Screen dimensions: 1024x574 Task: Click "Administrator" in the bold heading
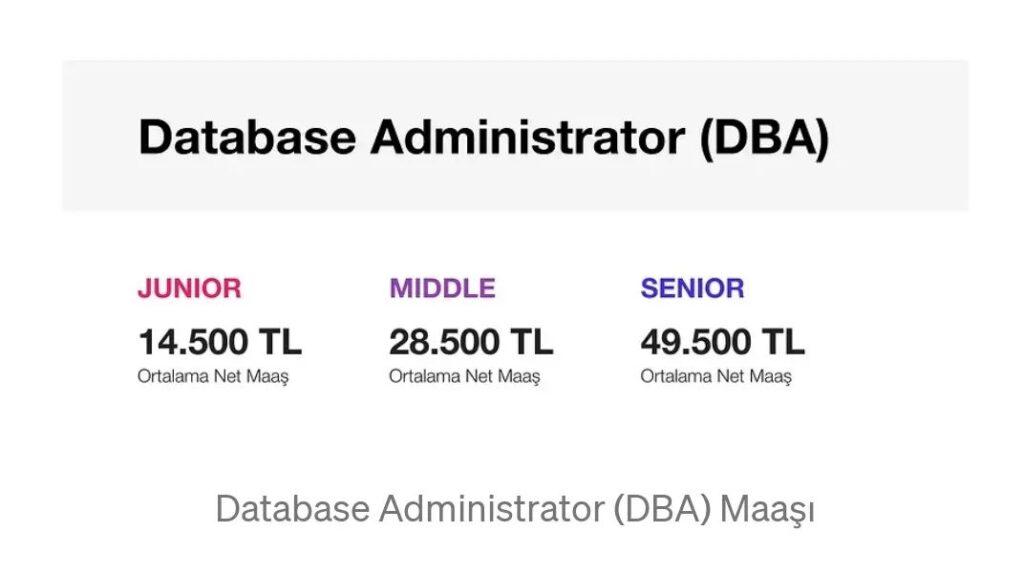point(527,137)
